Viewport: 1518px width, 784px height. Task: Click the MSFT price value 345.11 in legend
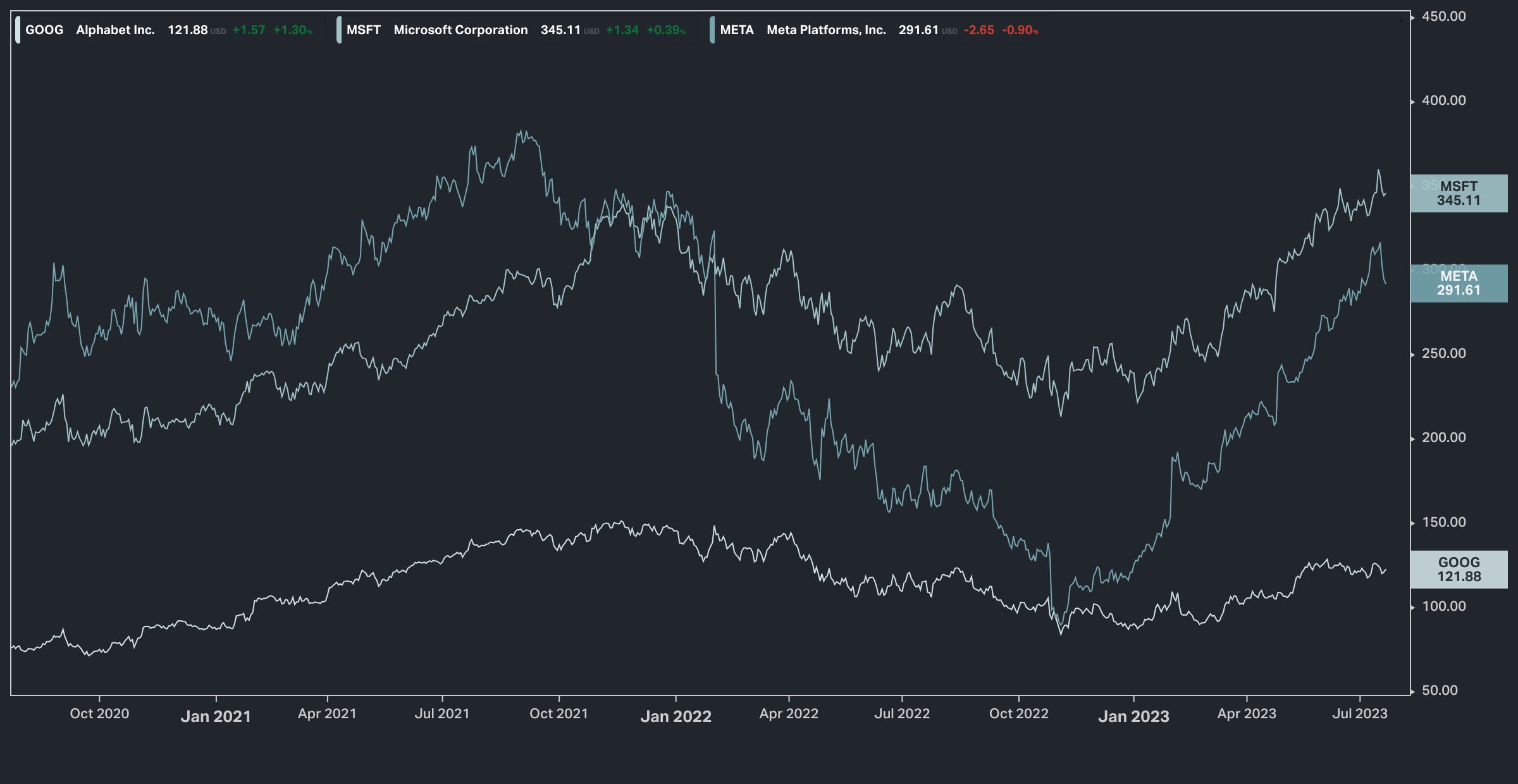tap(560, 30)
